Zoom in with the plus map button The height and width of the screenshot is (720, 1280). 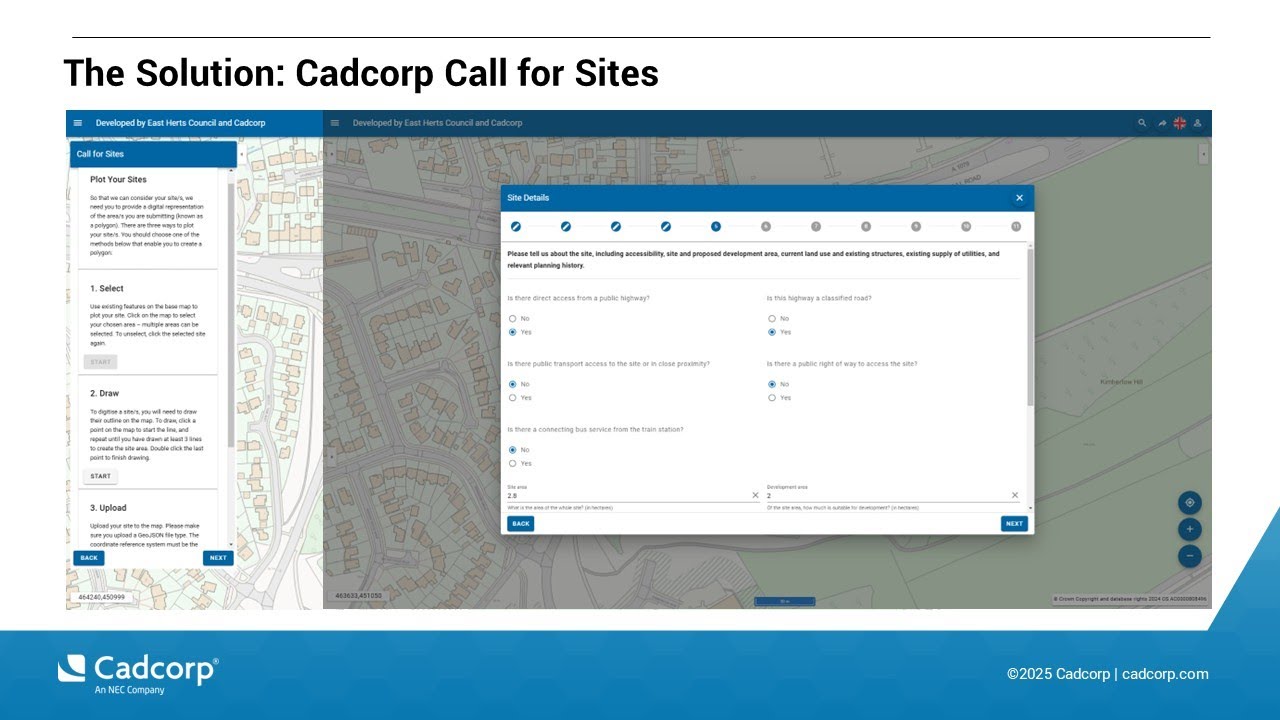click(1189, 529)
